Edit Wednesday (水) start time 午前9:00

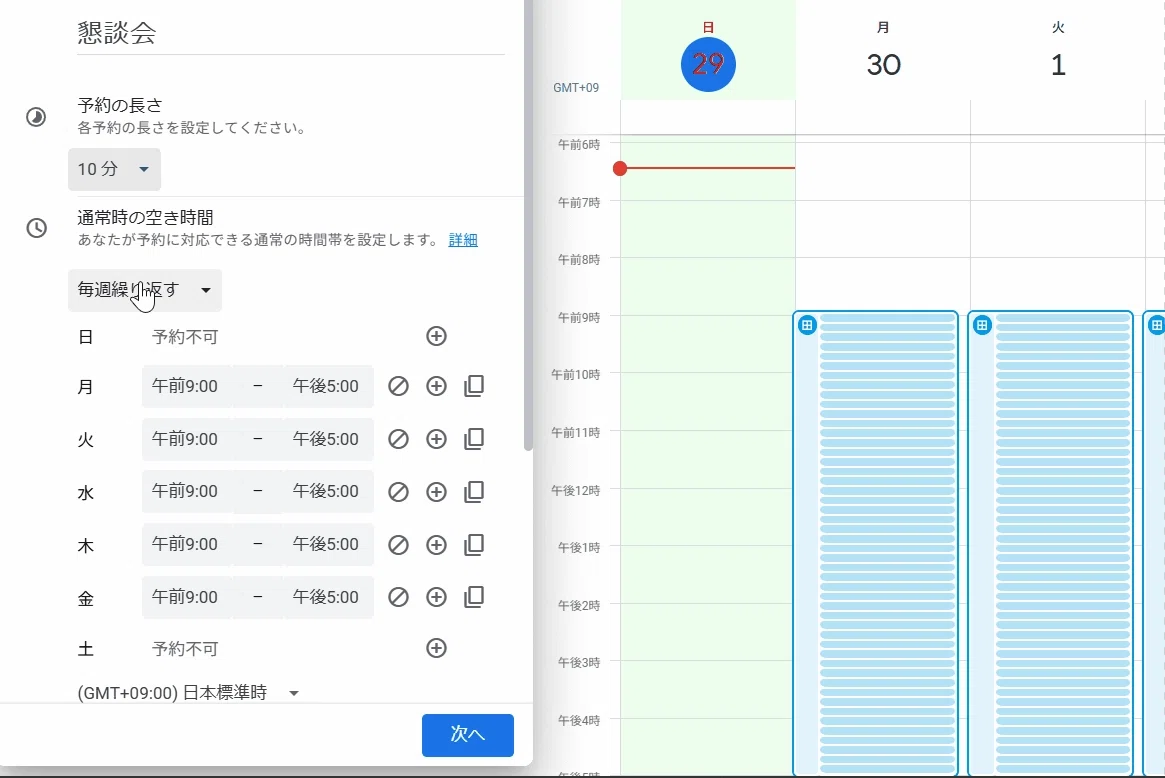click(x=186, y=491)
